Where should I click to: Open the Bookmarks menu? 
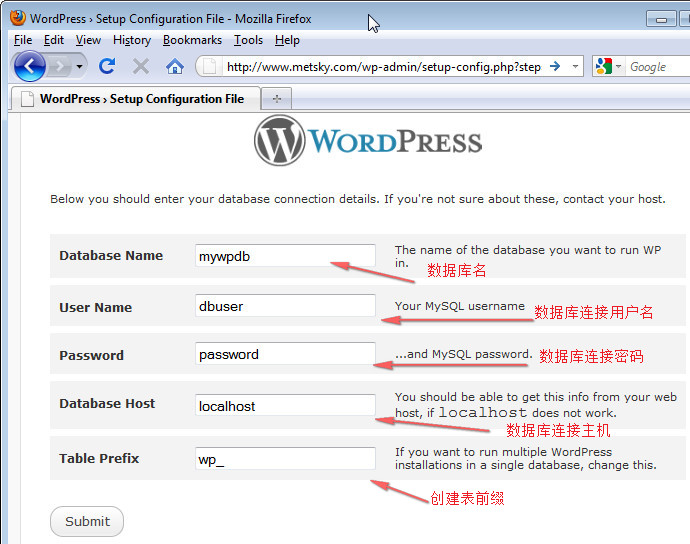point(192,40)
